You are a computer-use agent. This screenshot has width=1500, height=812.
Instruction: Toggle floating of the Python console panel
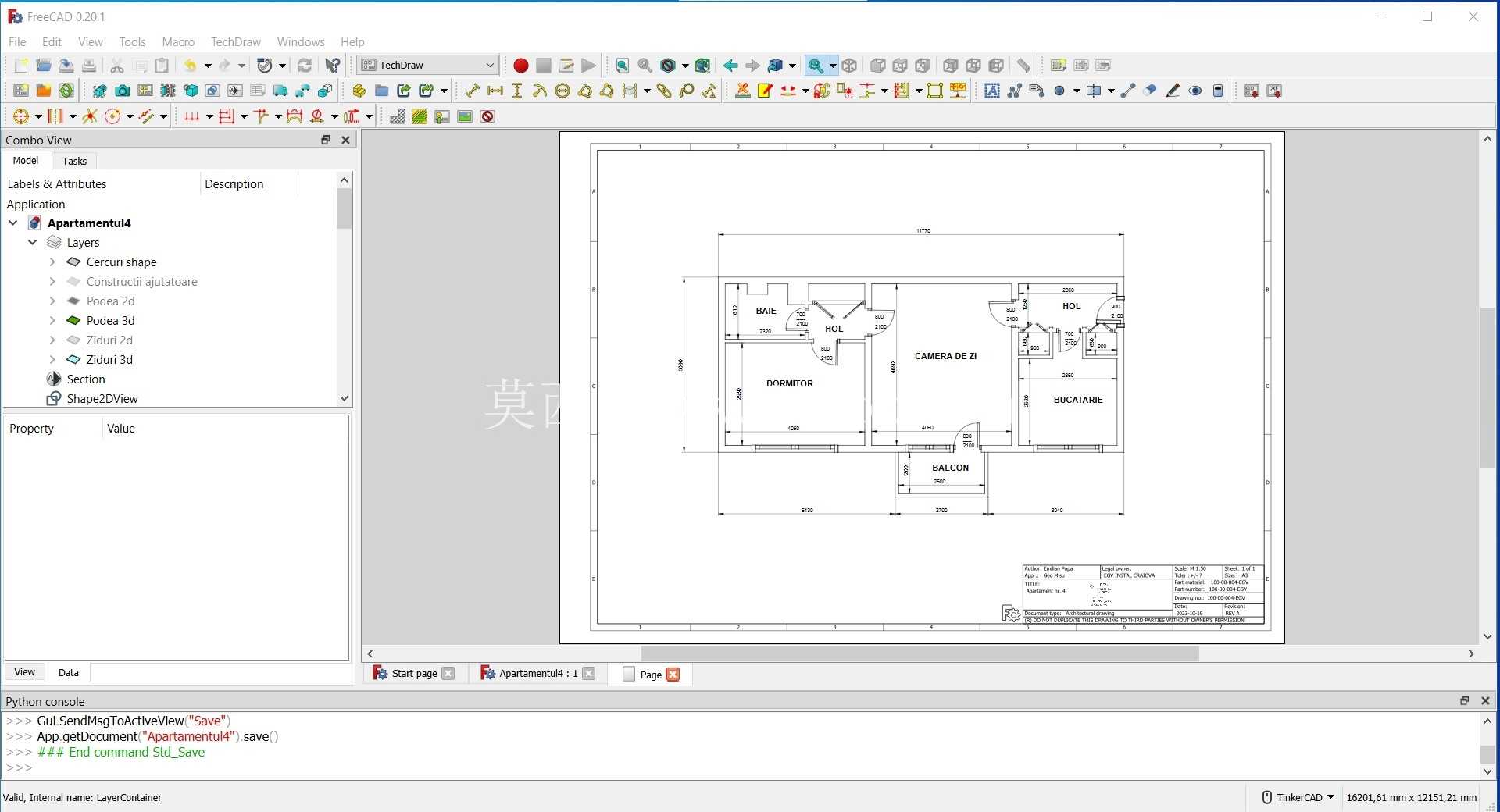(x=1465, y=700)
